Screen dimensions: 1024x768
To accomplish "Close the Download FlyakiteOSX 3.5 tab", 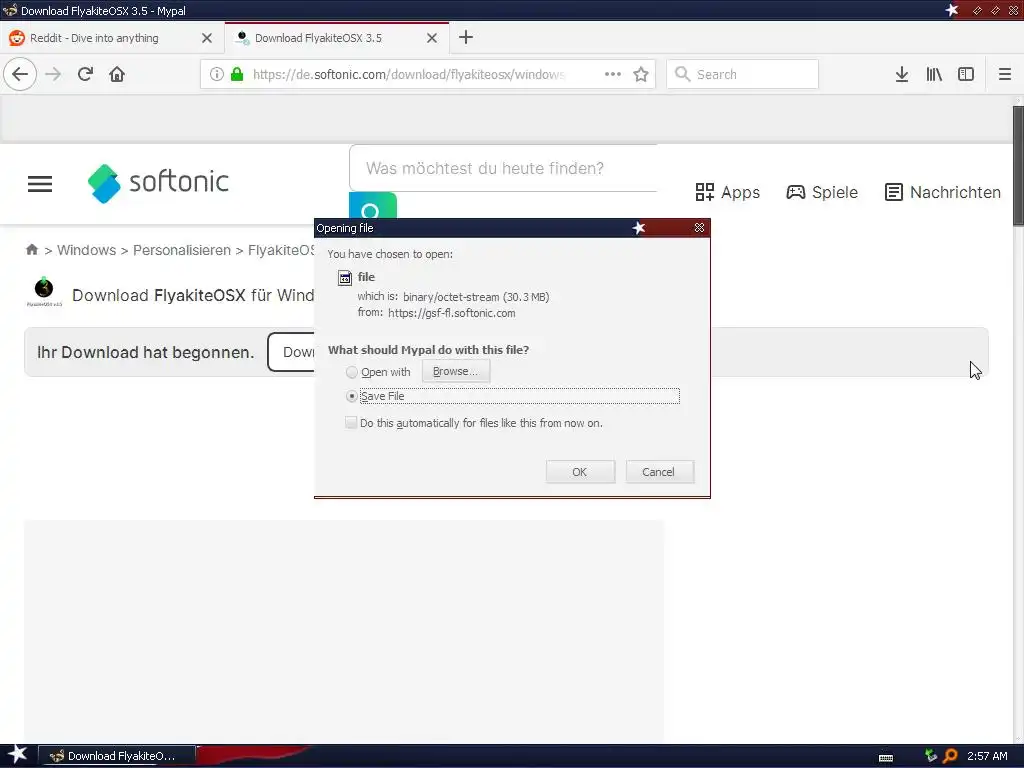I will [432, 38].
